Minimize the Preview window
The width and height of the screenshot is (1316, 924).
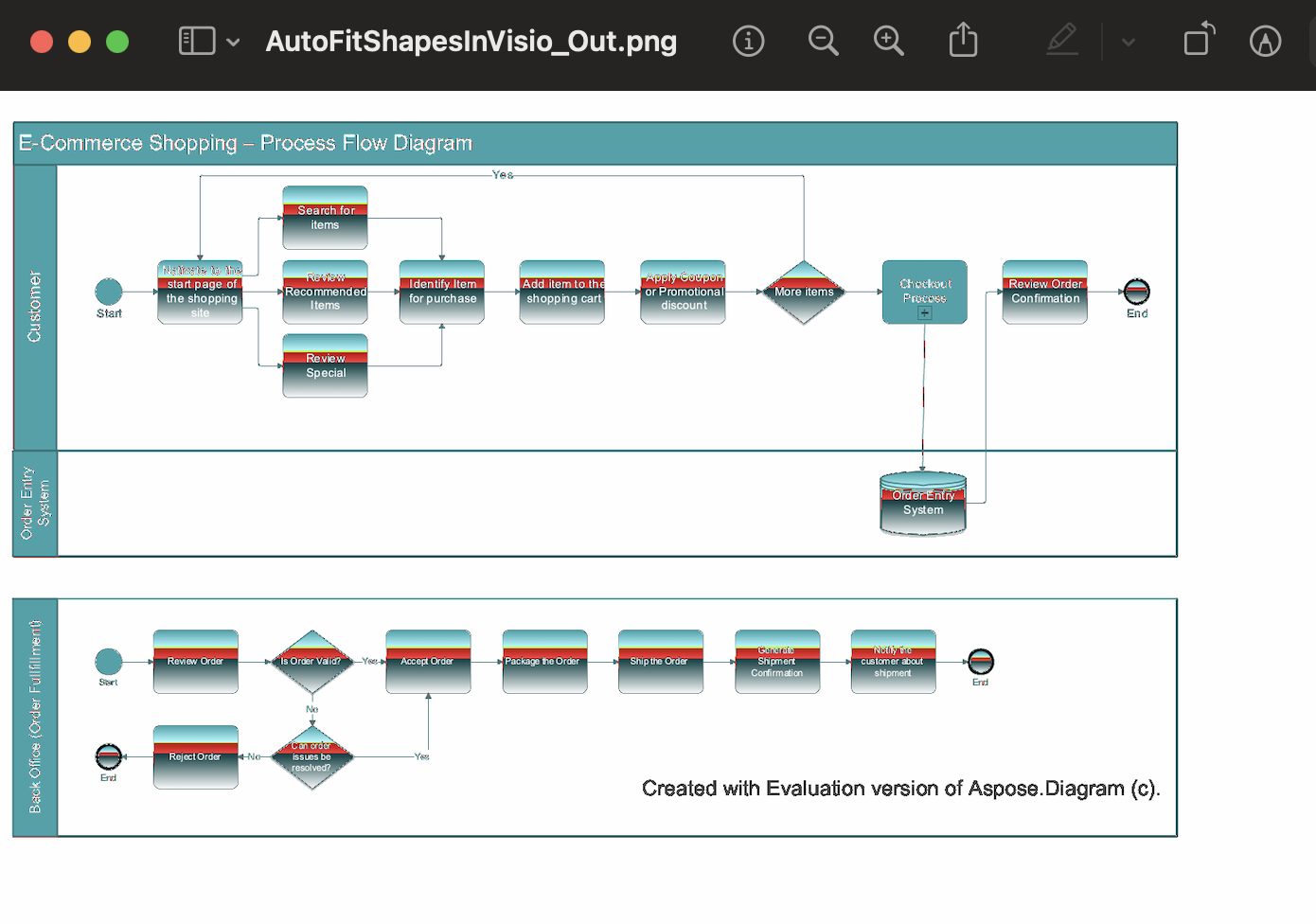click(79, 41)
